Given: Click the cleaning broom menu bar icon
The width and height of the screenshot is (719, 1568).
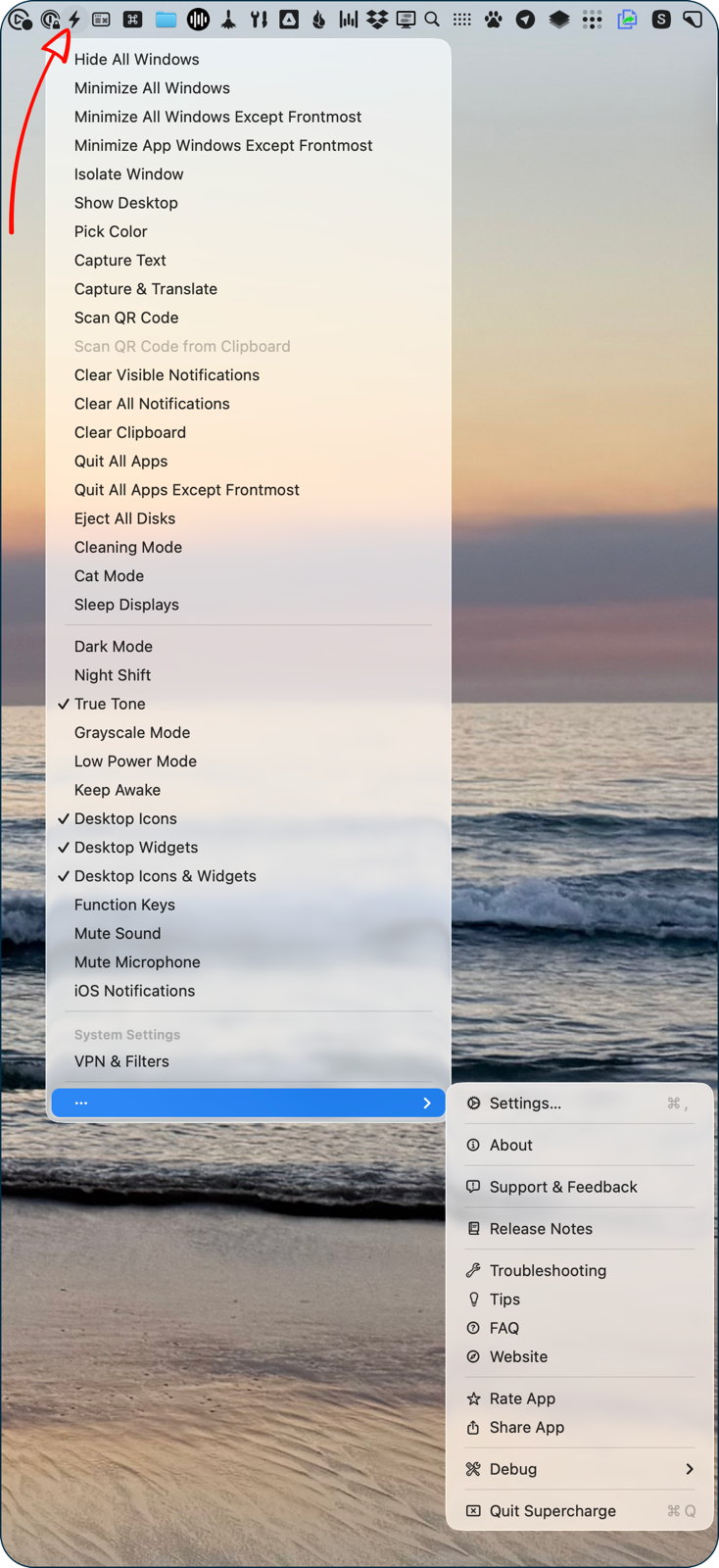Looking at the screenshot, I should [228, 19].
